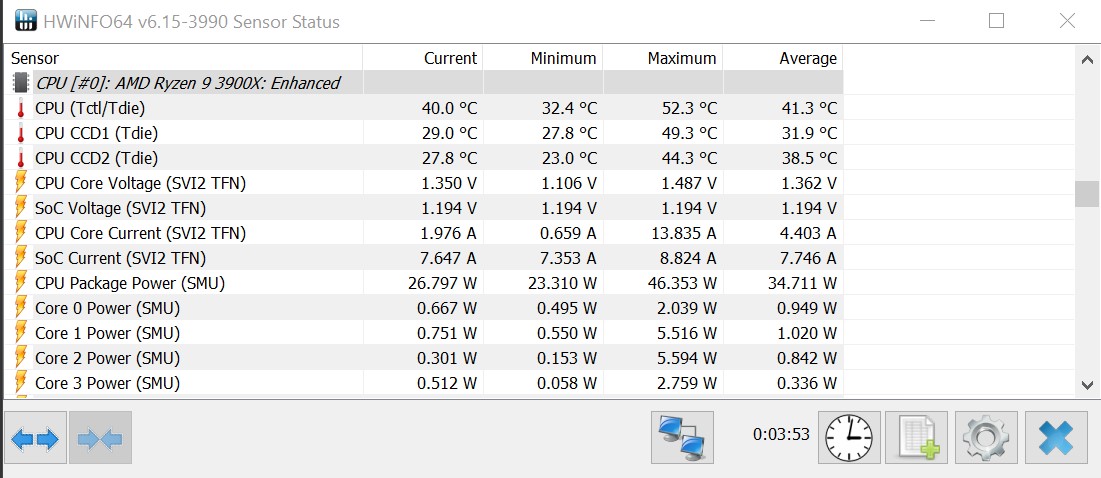The image size is (1101, 478).
Task: Click the Current column header
Action: [x=423, y=58]
